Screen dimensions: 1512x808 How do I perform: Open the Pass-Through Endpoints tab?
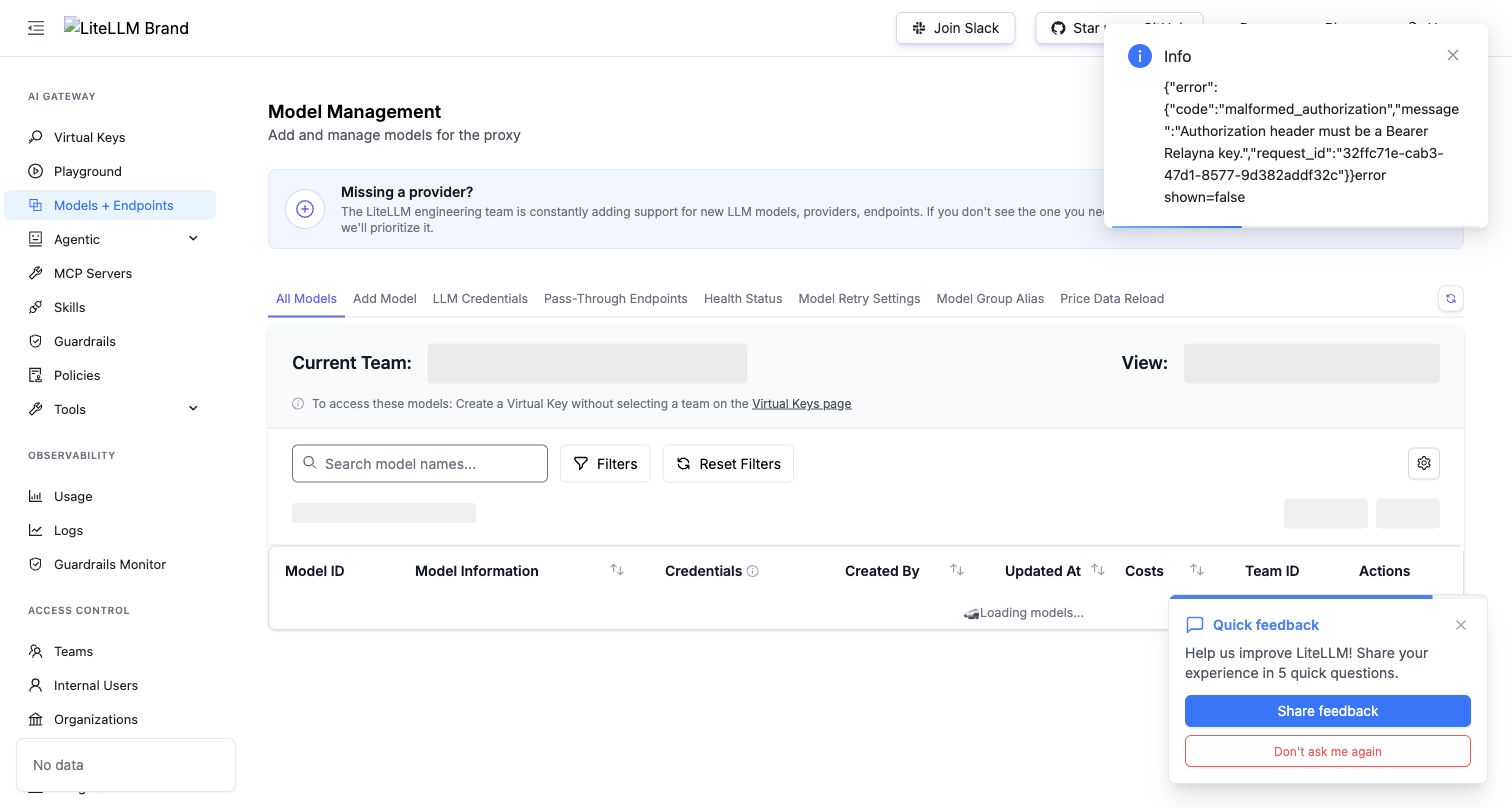click(616, 298)
